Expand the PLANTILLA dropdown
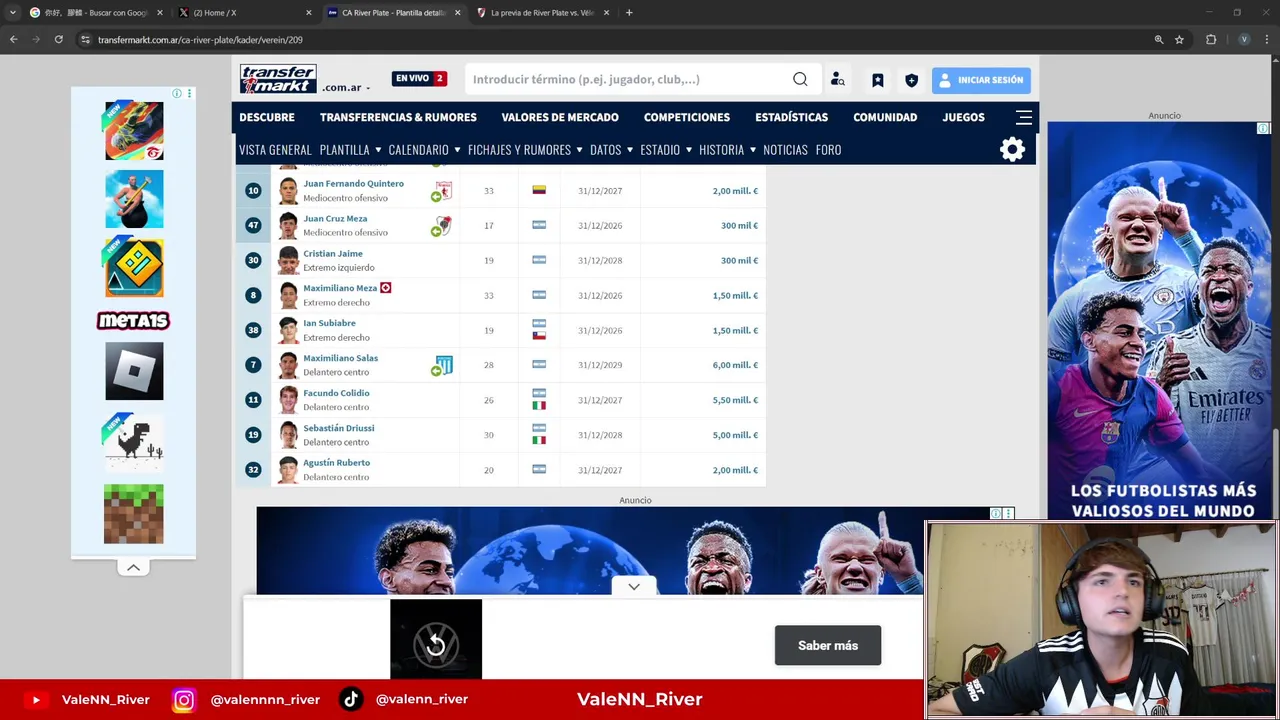Image resolution: width=1280 pixels, height=720 pixels. click(x=350, y=150)
